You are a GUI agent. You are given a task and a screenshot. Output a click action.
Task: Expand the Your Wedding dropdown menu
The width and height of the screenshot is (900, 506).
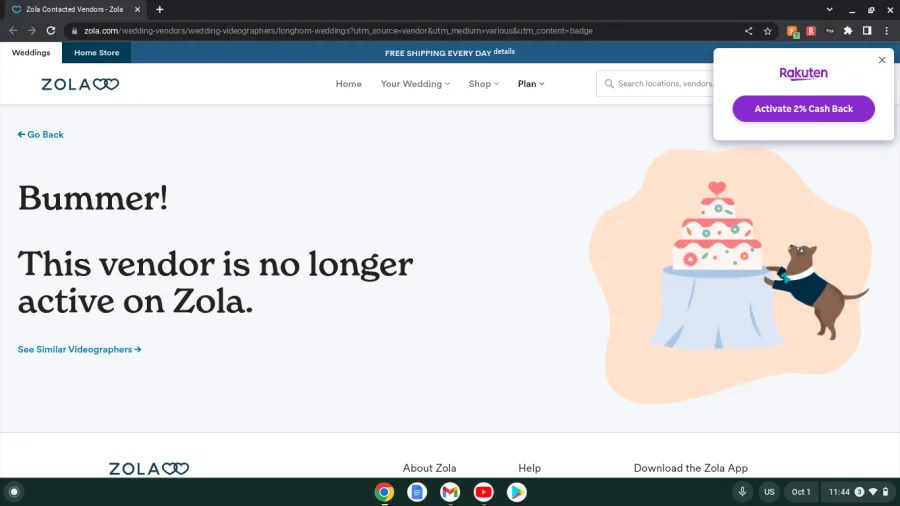click(415, 84)
